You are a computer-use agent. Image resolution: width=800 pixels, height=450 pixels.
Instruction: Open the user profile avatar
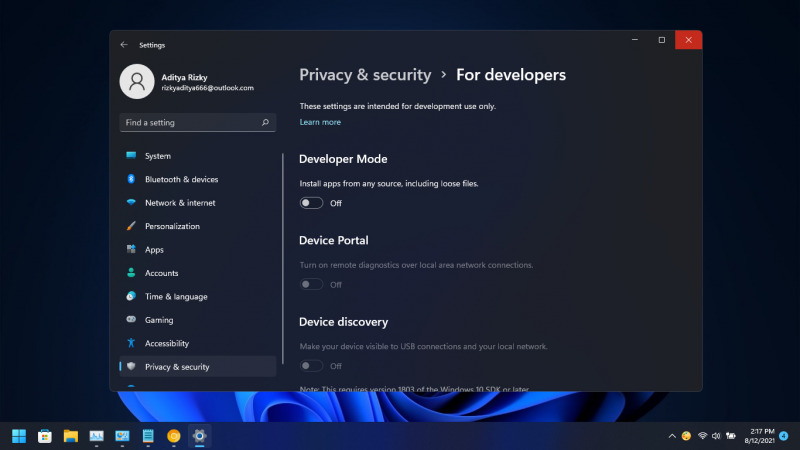click(137, 82)
